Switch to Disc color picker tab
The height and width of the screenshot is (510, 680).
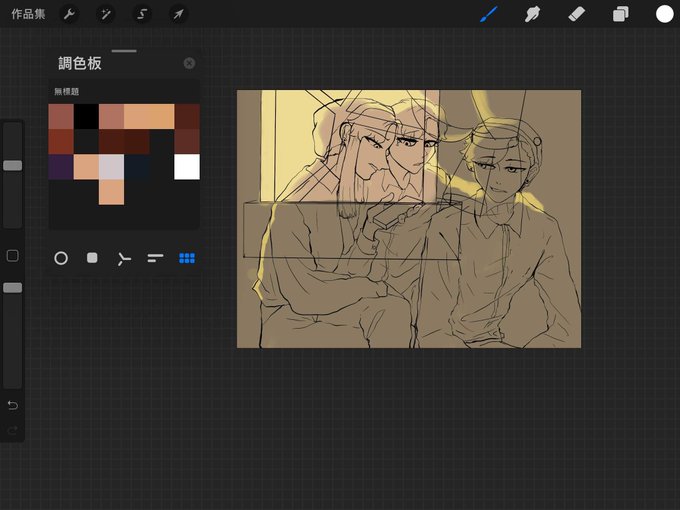click(x=61, y=258)
